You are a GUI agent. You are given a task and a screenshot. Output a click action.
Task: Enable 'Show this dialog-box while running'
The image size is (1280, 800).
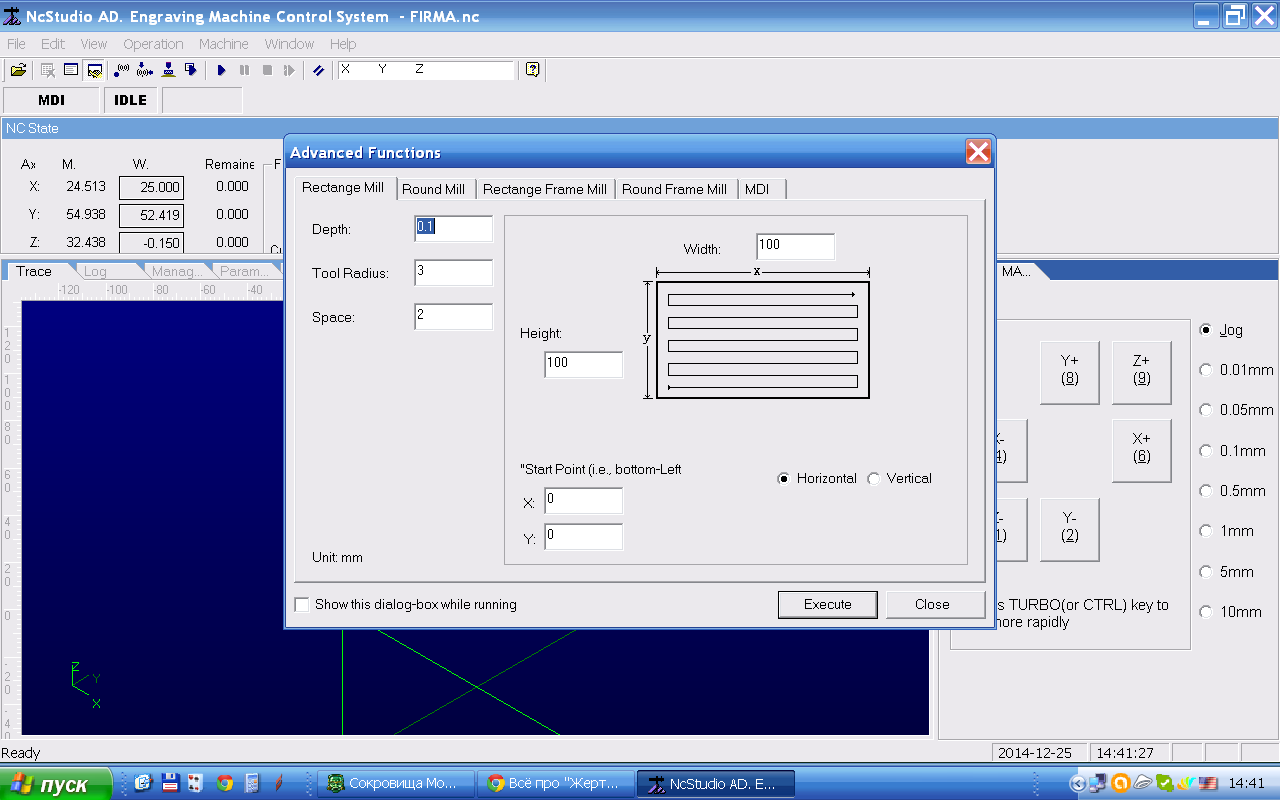coord(302,605)
